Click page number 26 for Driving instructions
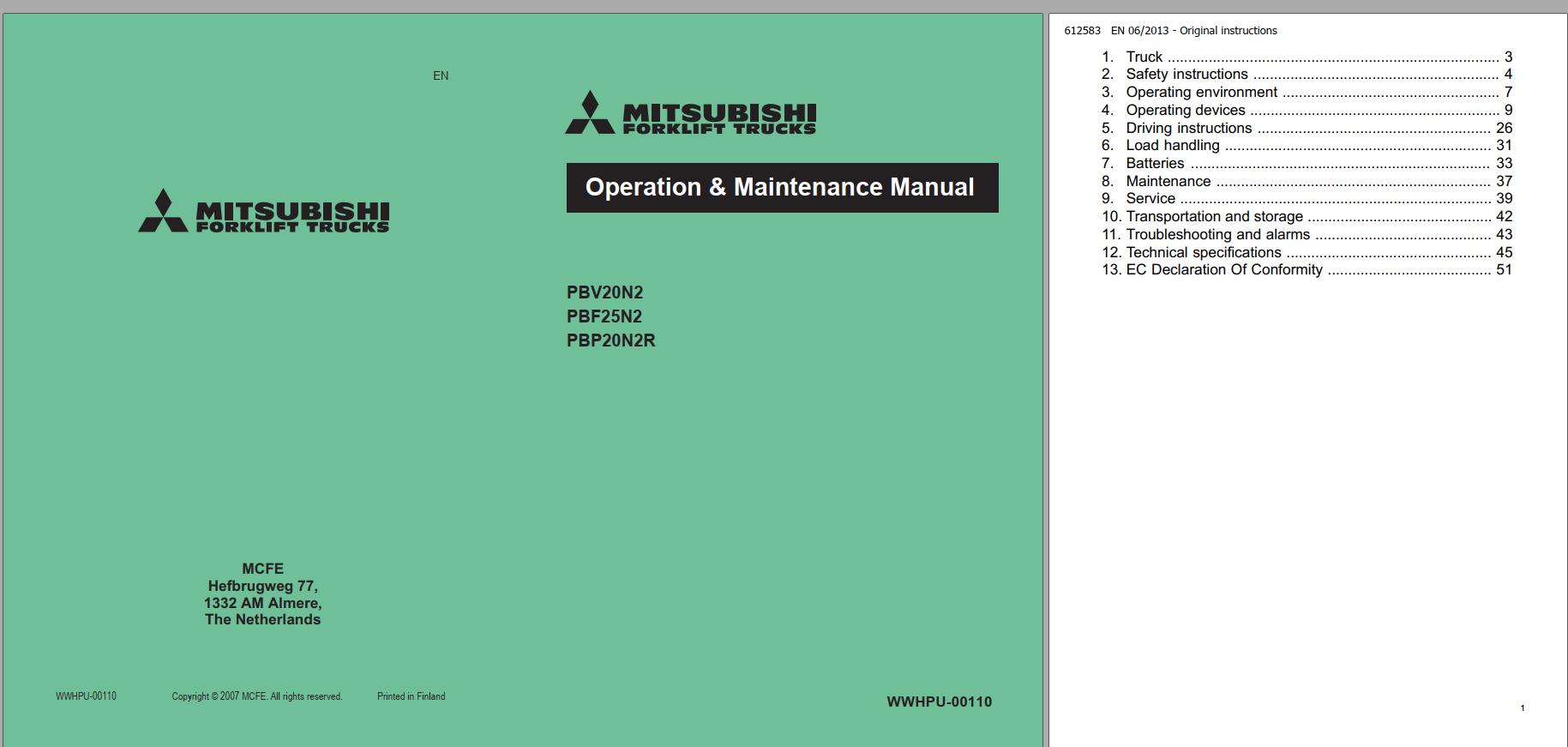Image resolution: width=1568 pixels, height=747 pixels. pos(1505,128)
